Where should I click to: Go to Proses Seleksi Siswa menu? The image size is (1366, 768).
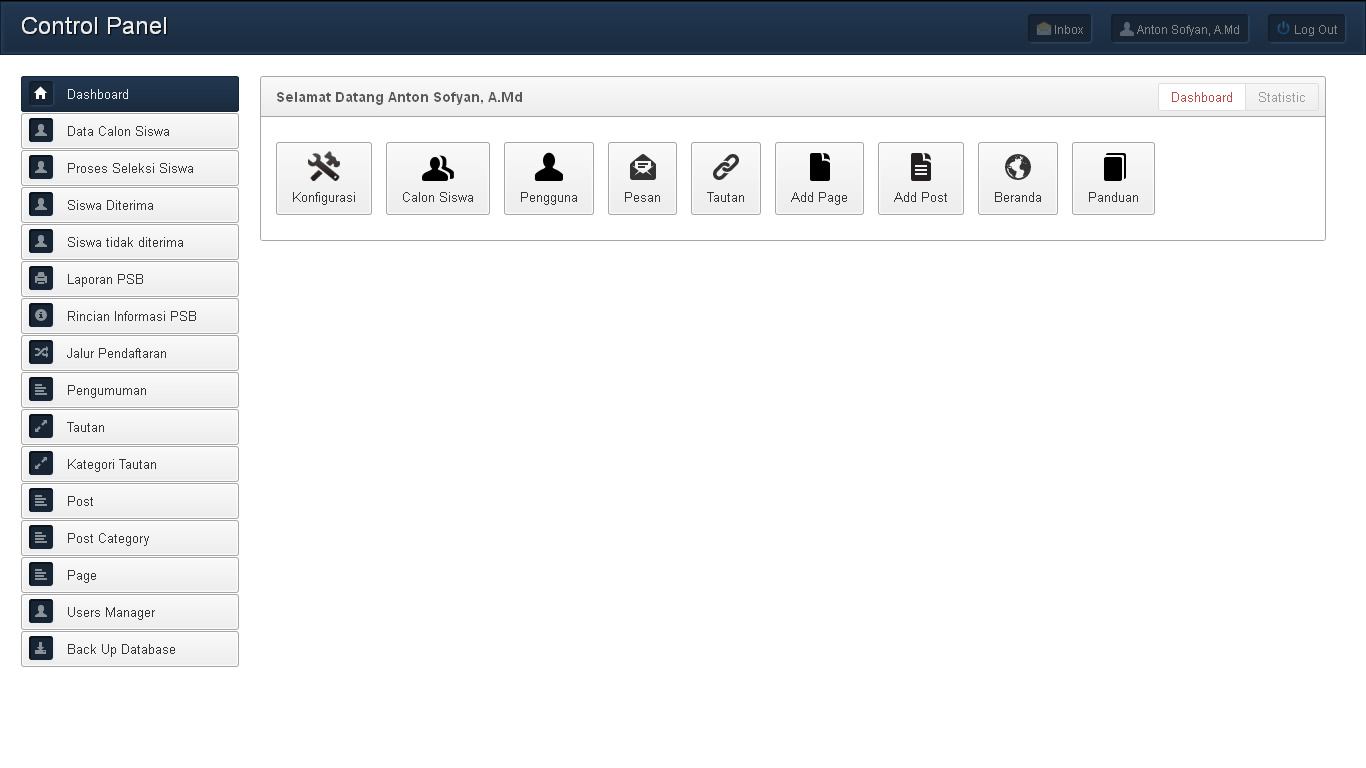click(x=130, y=168)
